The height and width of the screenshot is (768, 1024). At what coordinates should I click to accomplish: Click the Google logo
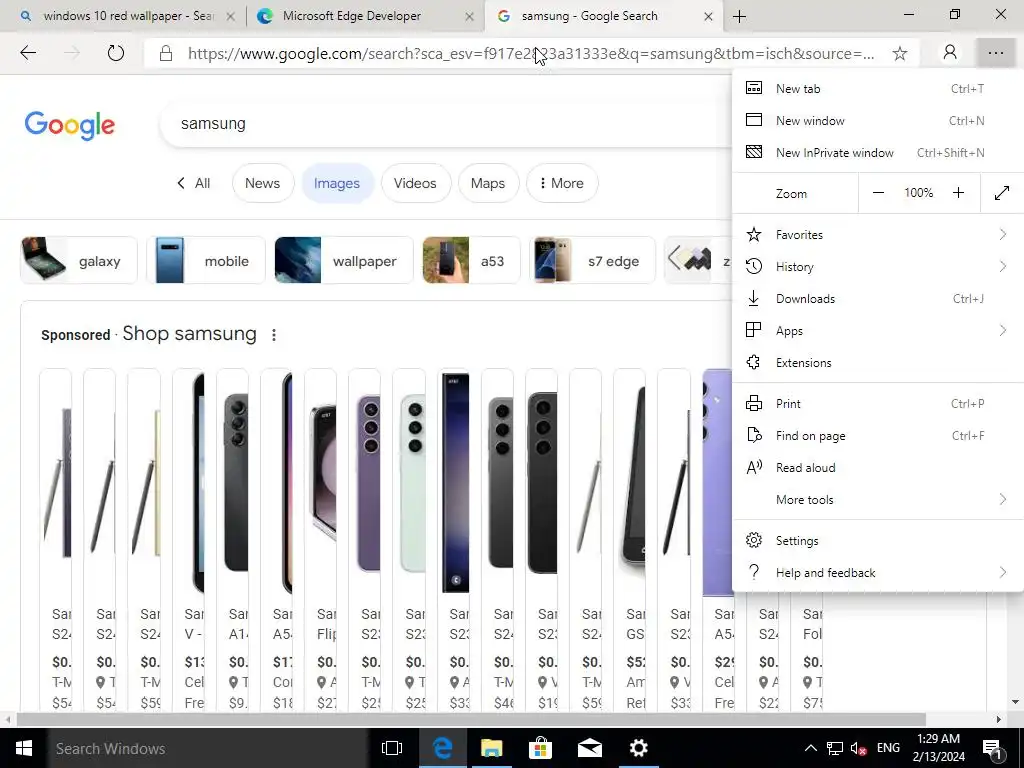(x=70, y=125)
